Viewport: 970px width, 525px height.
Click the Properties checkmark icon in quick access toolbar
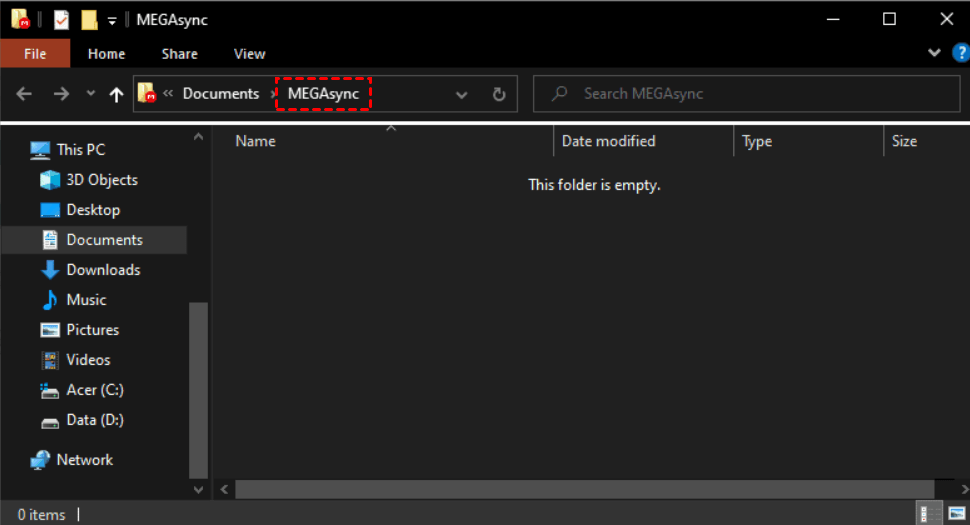click(61, 20)
